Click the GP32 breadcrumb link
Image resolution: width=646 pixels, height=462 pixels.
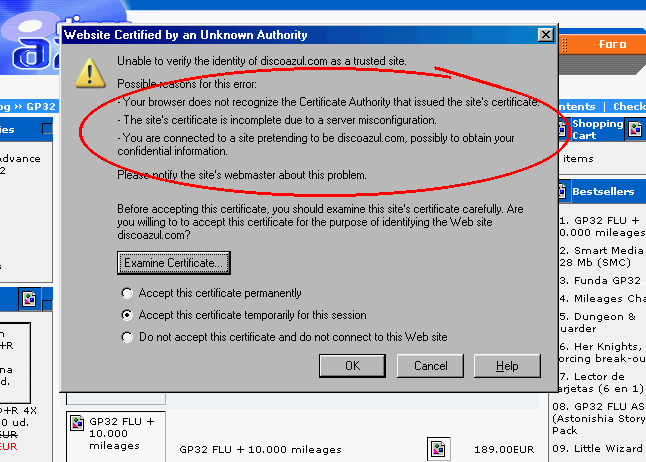(38, 106)
